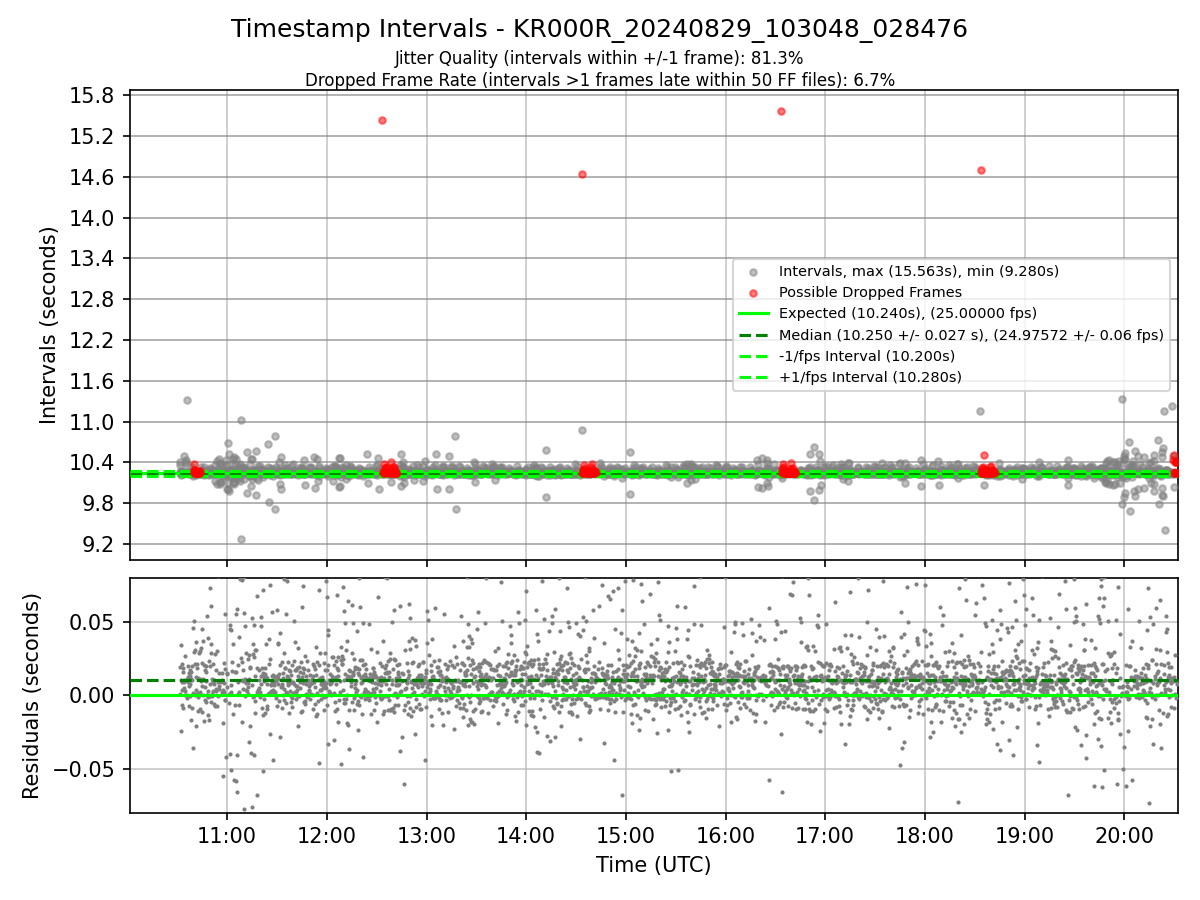1200x900 pixels.
Task: Click the red dropped-frame point near 15.4 at 12:30
Action: (382, 120)
